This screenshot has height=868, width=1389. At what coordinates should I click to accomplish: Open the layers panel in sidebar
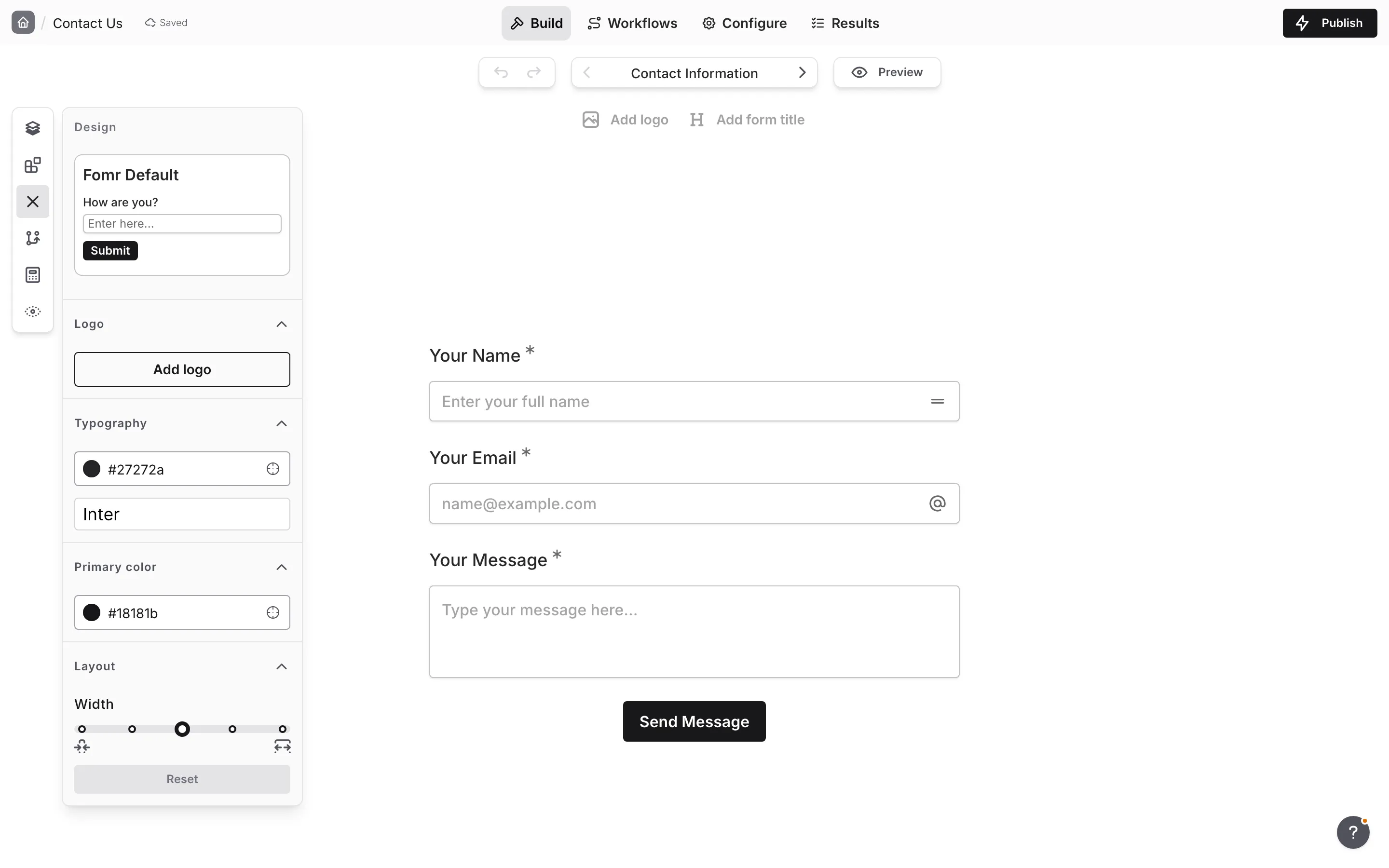click(33, 128)
